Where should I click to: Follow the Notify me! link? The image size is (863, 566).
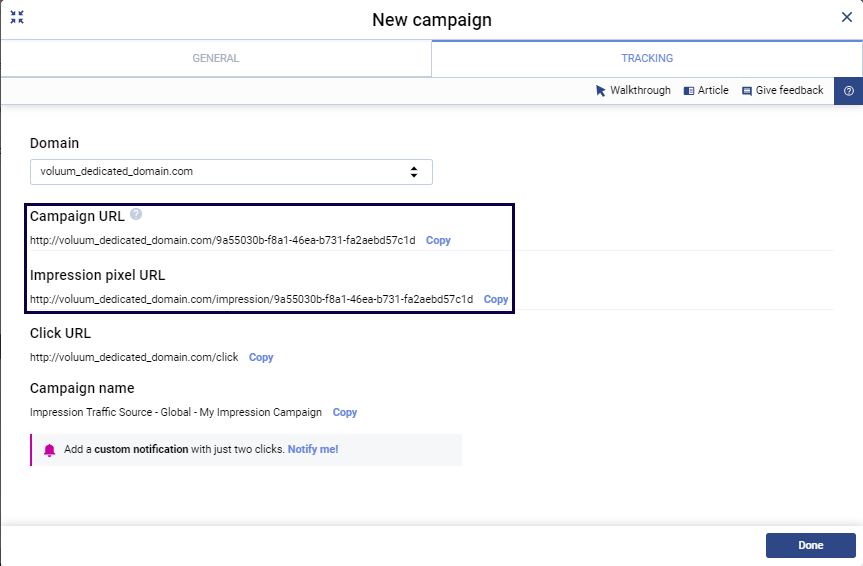[x=313, y=450]
